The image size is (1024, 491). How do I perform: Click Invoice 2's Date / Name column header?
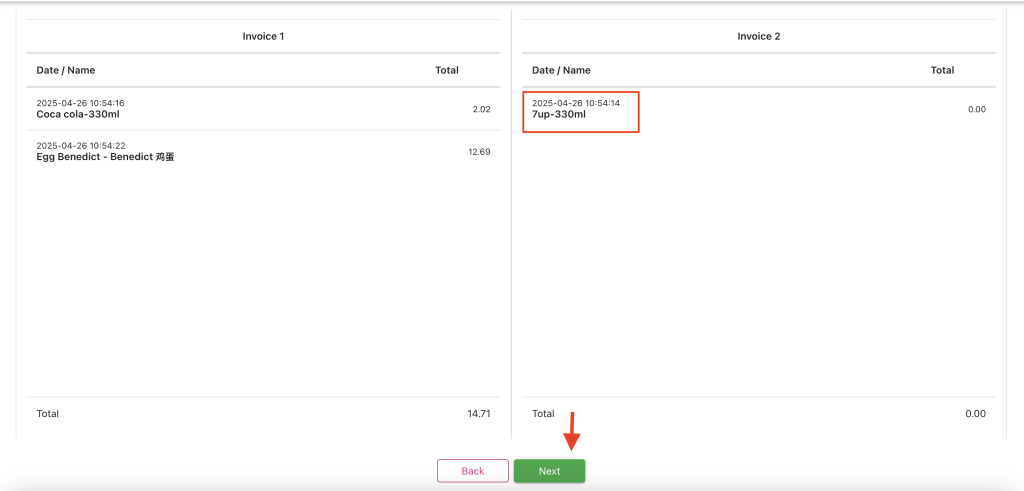[x=561, y=70]
